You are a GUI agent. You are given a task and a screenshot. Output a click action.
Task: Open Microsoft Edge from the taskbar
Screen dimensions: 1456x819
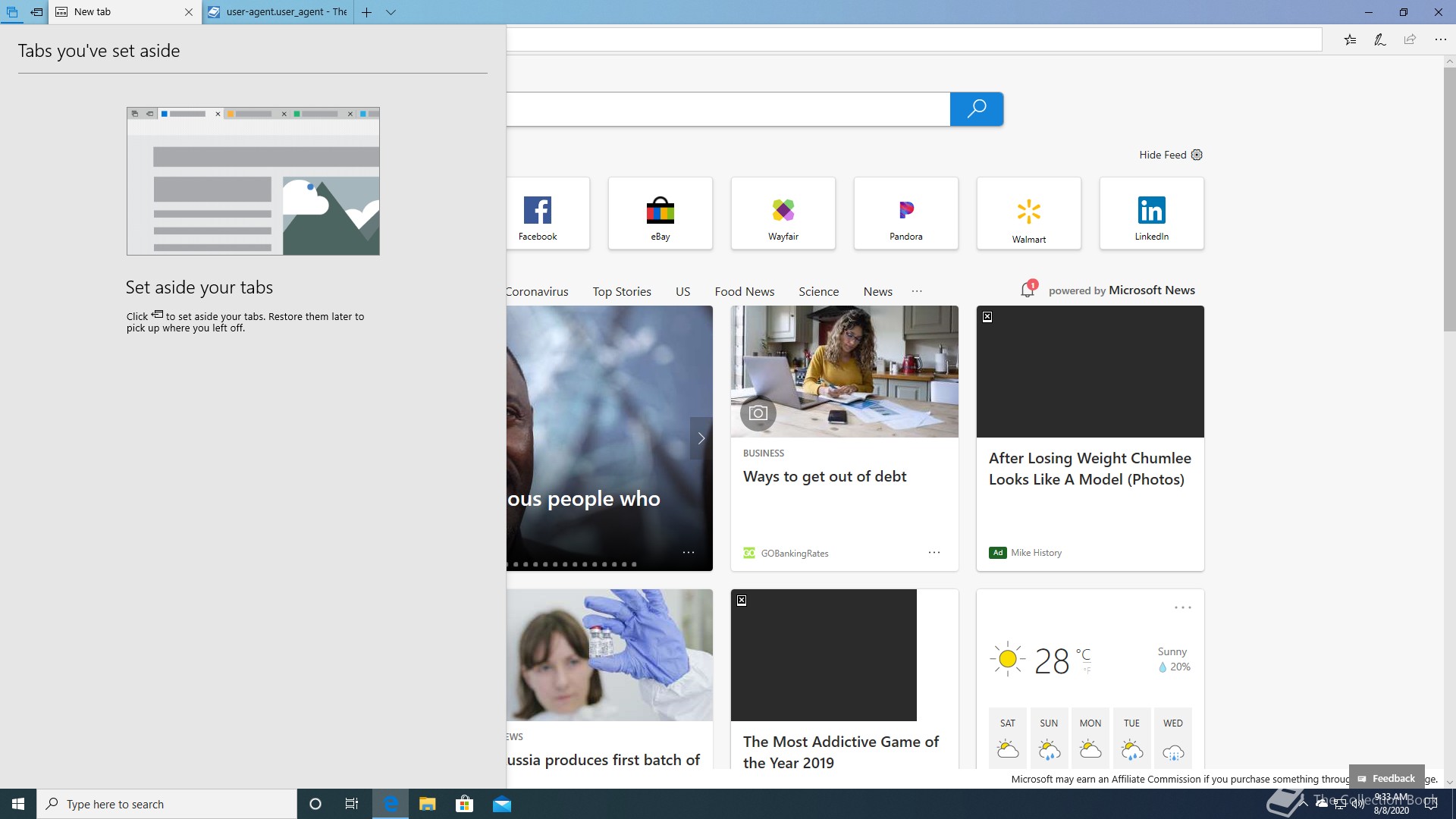tap(391, 804)
